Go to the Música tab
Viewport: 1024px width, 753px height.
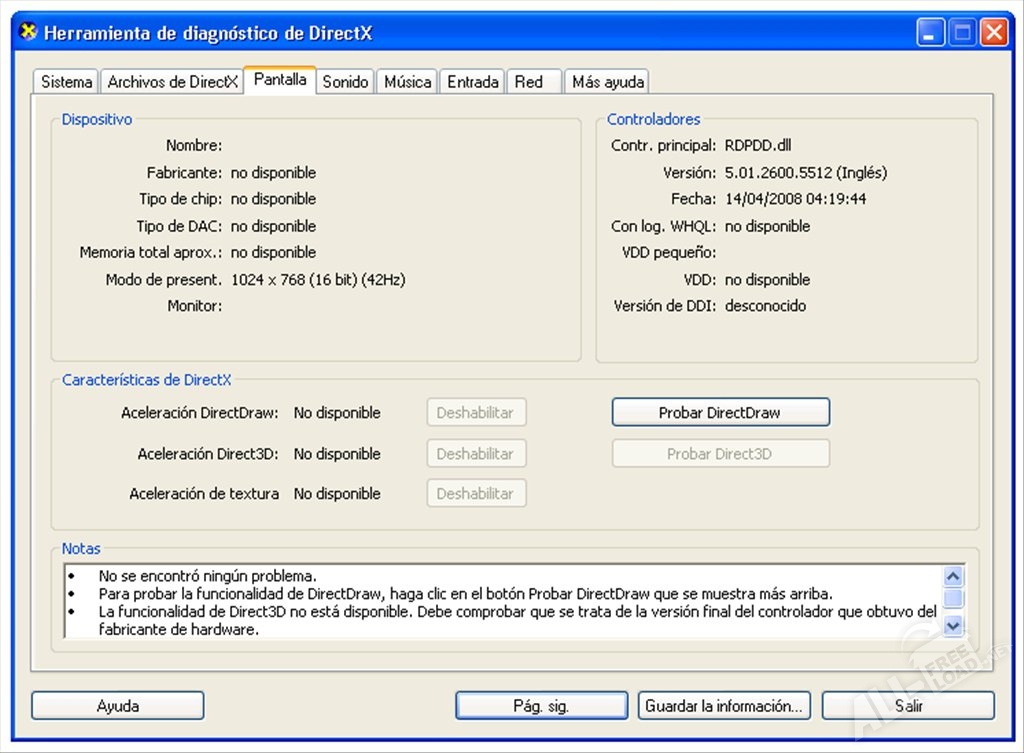point(408,82)
